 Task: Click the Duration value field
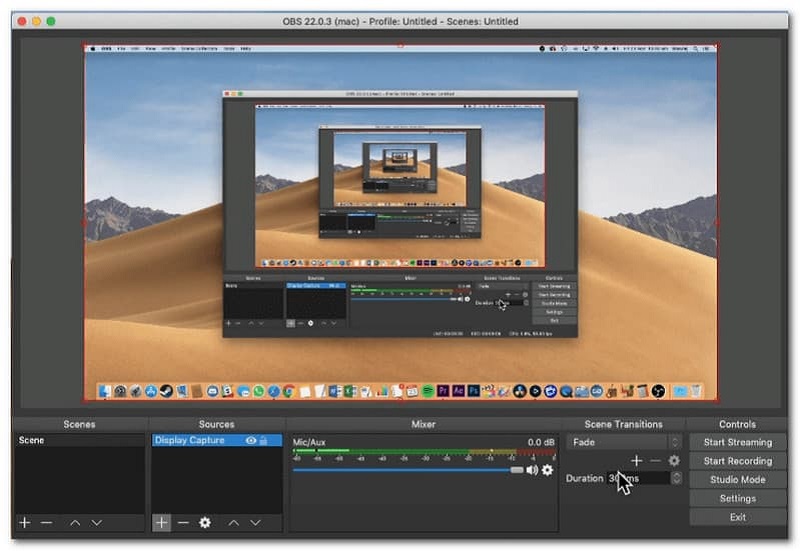tap(638, 479)
